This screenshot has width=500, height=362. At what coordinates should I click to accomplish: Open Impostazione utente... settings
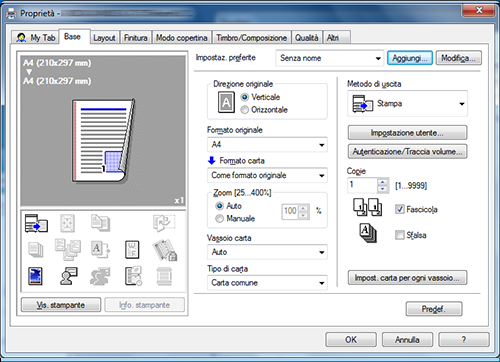pos(407,133)
